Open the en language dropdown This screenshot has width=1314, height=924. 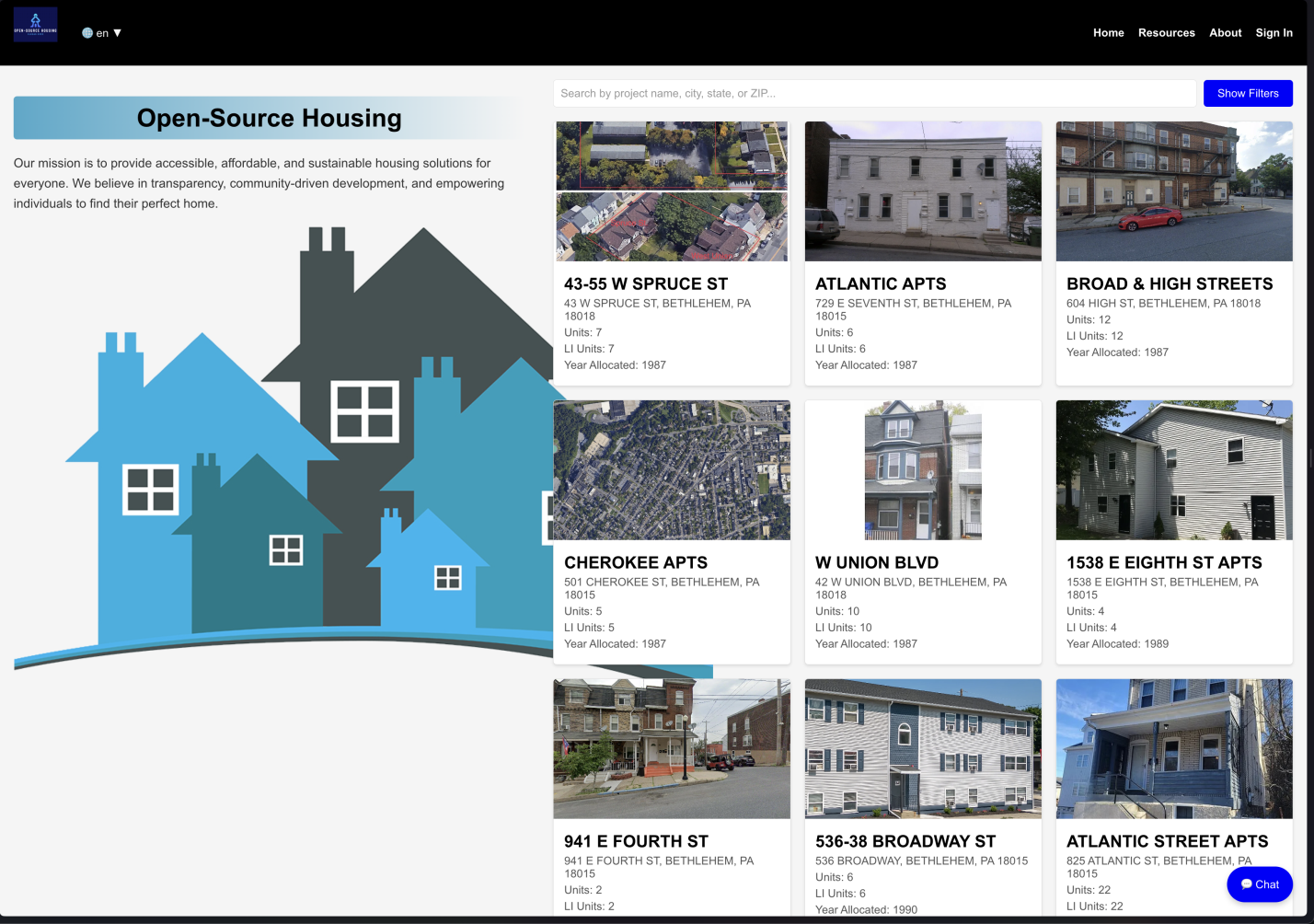(102, 33)
